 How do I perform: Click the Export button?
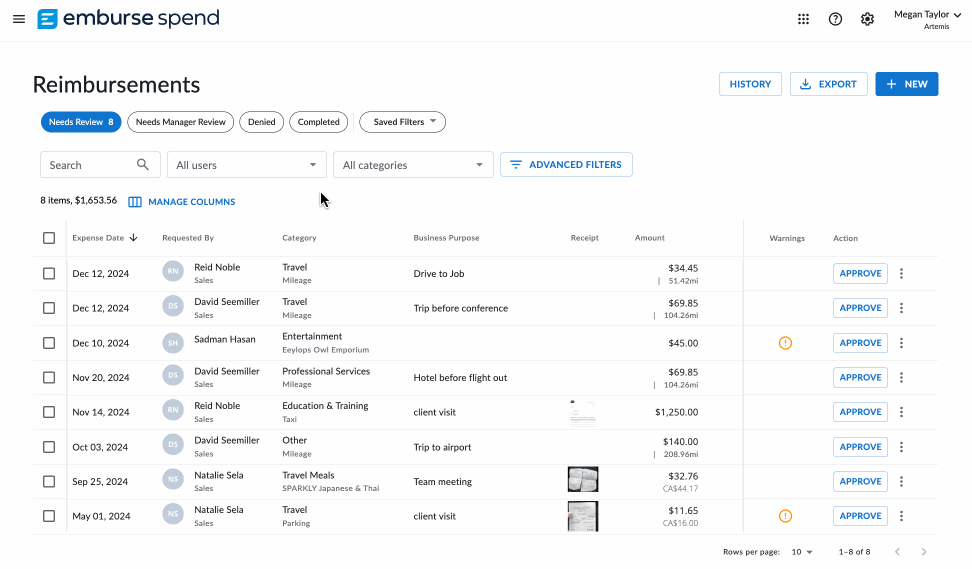click(x=828, y=84)
